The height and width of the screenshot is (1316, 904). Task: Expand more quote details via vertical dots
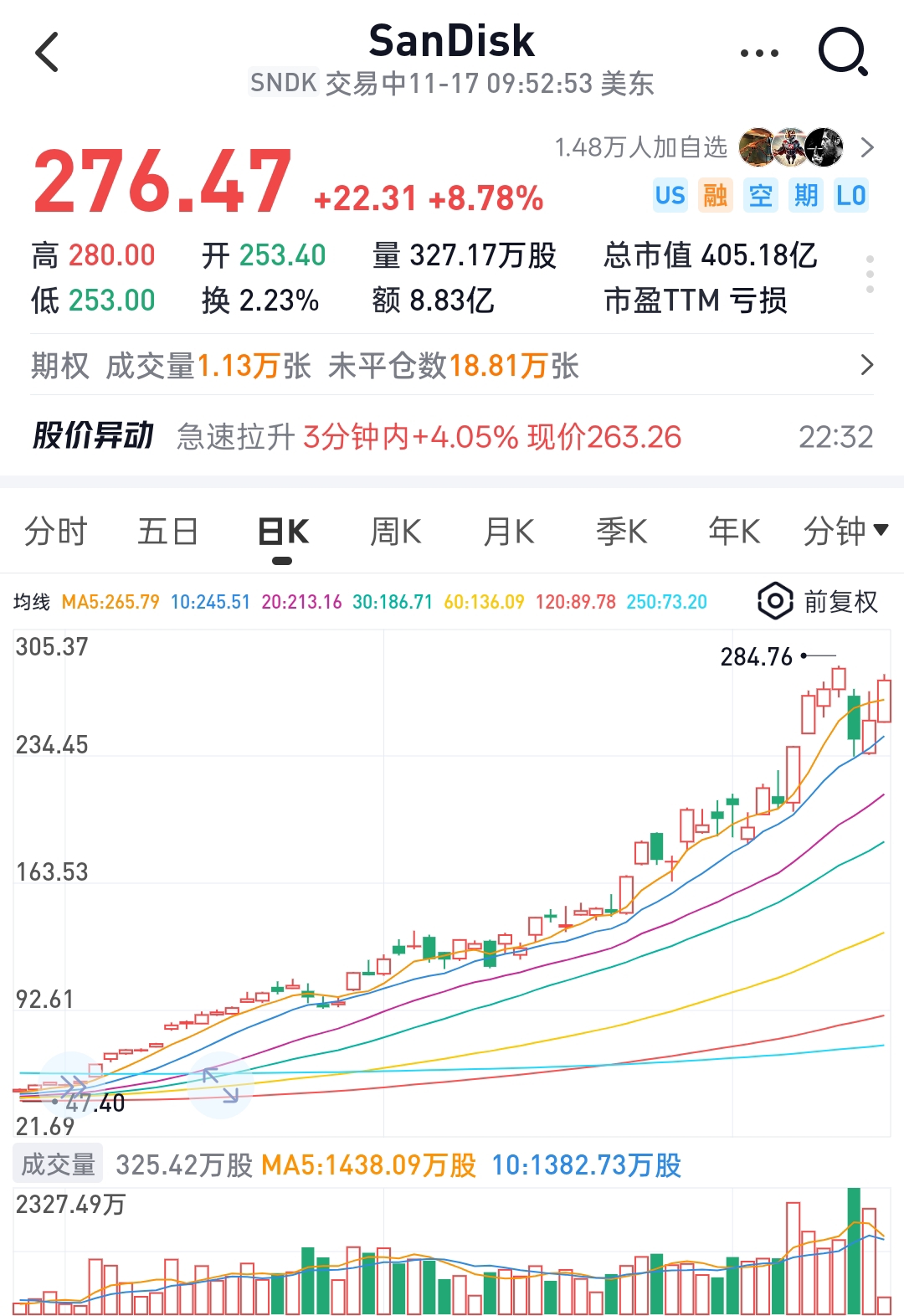pyautogui.click(x=870, y=274)
